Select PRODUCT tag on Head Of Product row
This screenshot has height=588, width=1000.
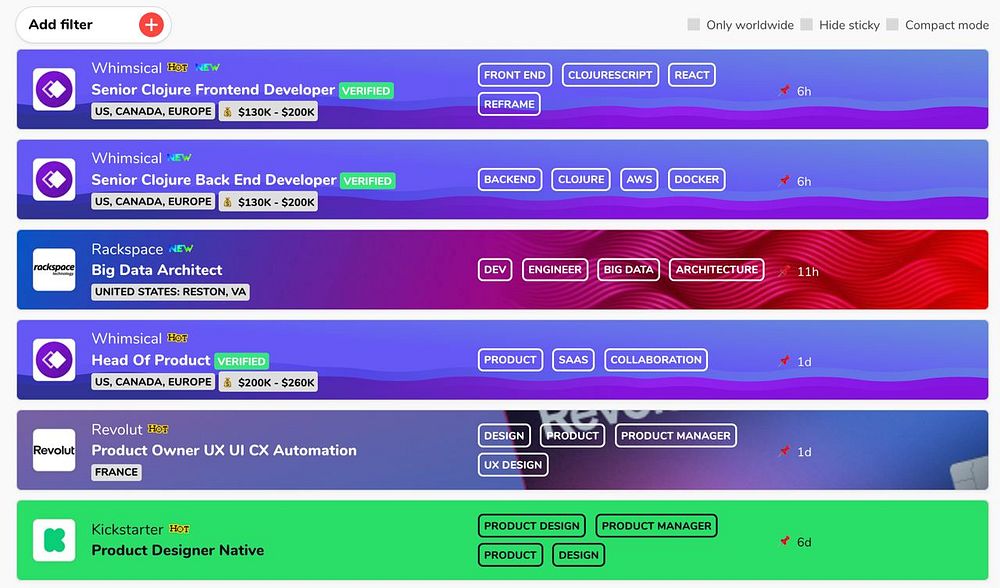(x=510, y=360)
